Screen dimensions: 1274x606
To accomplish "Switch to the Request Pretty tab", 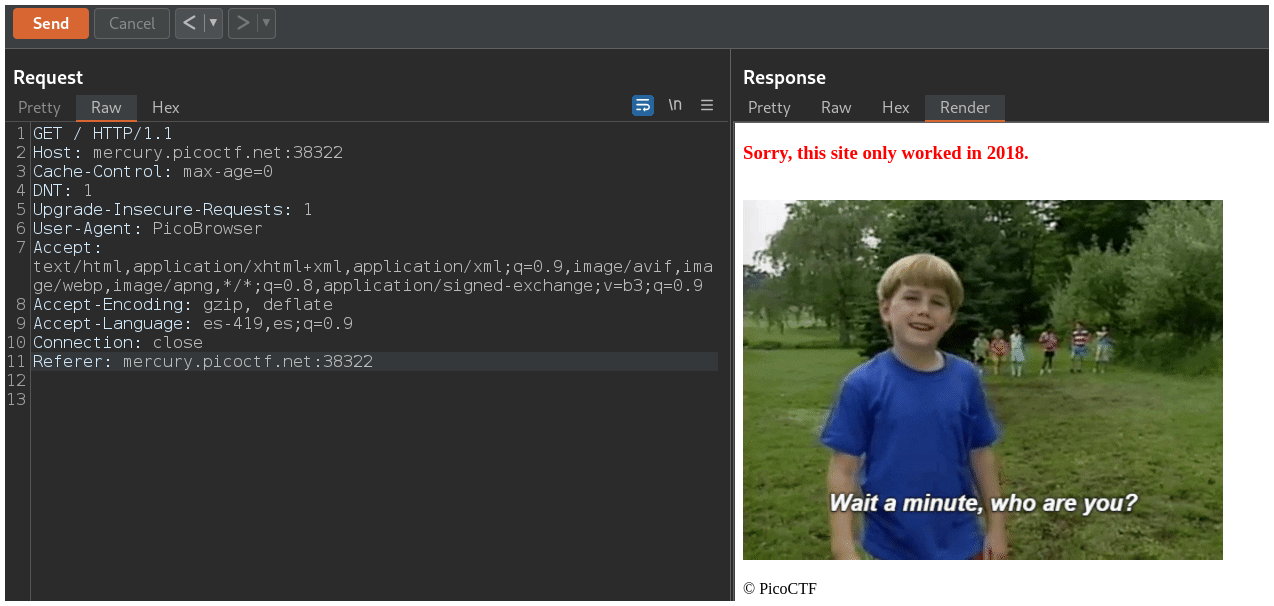I will [39, 107].
